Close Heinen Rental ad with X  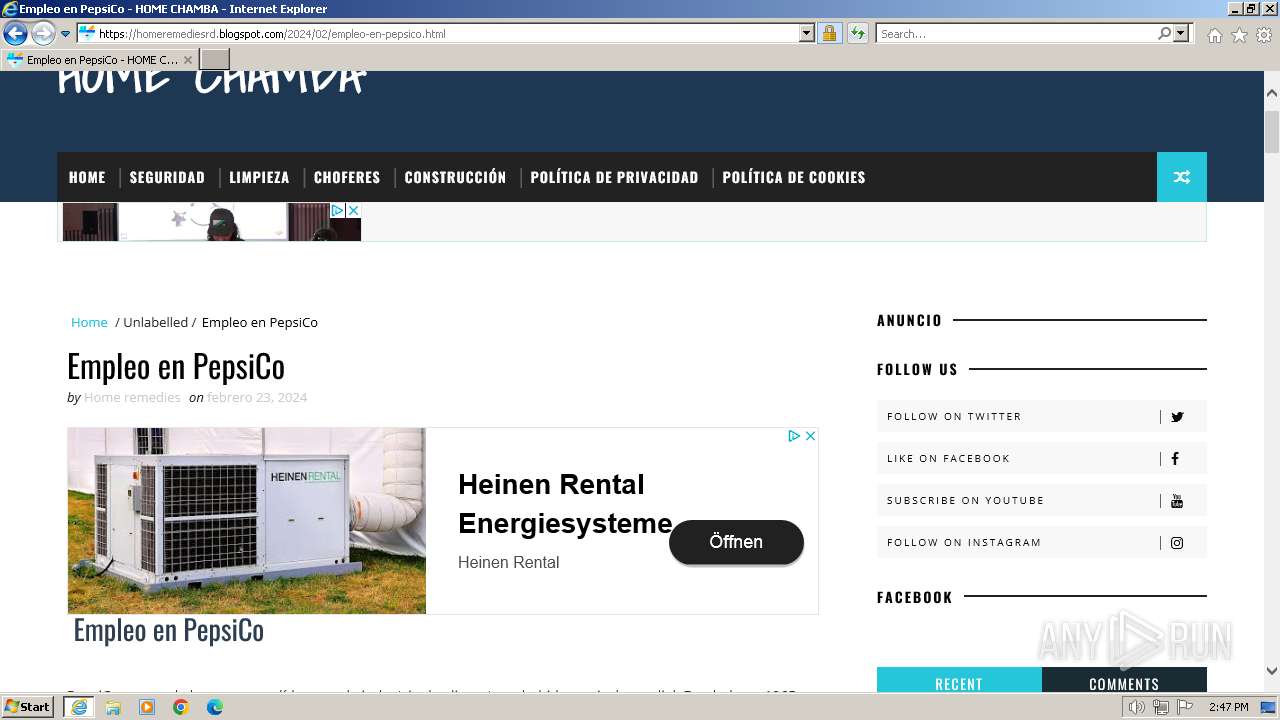pos(811,436)
